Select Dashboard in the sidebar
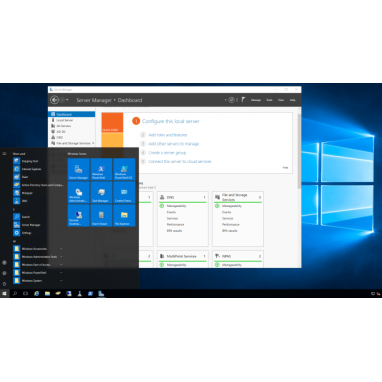382x382 pixels. point(72,114)
